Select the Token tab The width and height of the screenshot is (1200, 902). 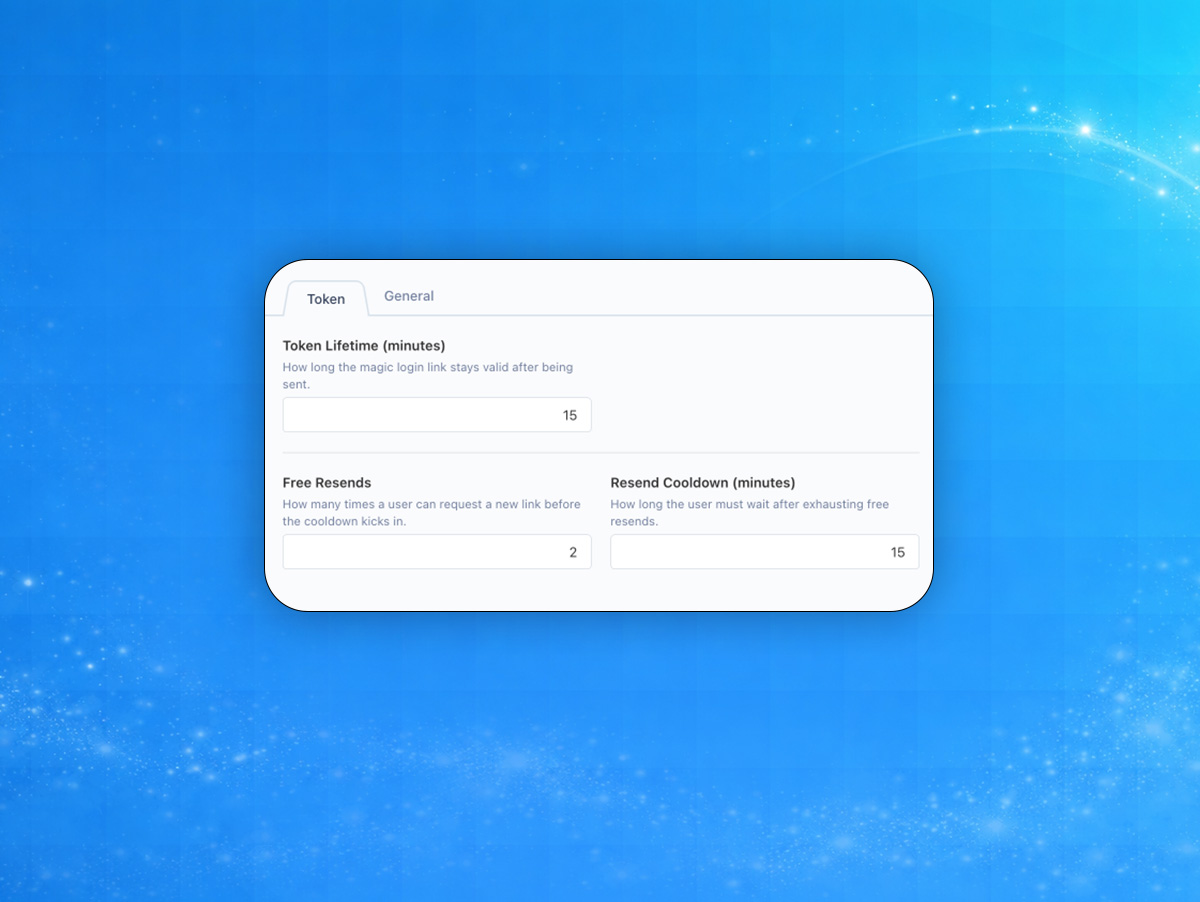[326, 299]
